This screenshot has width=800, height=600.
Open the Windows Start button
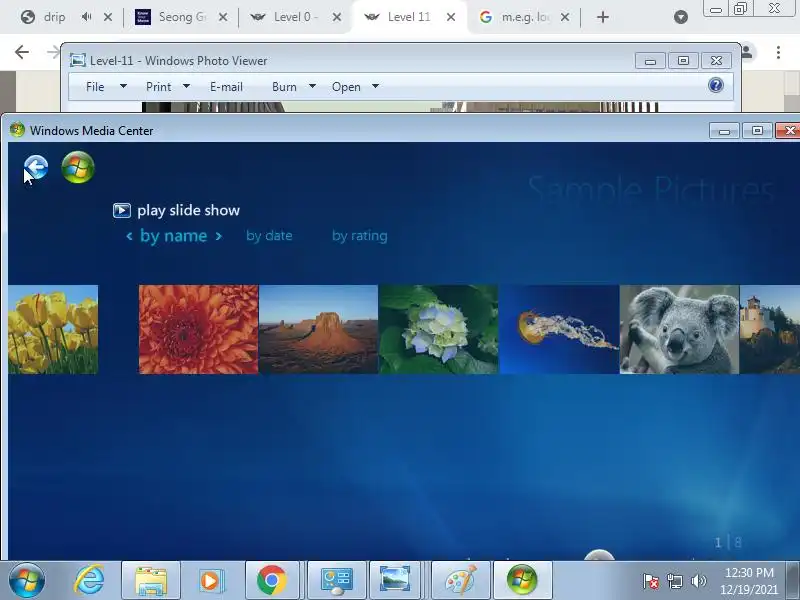(27, 580)
